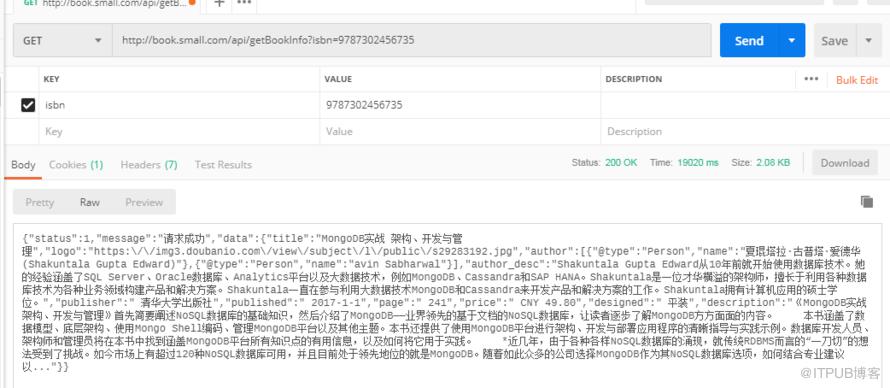Switch to the Headers (7) tab
The image size is (890, 388).
149,165
